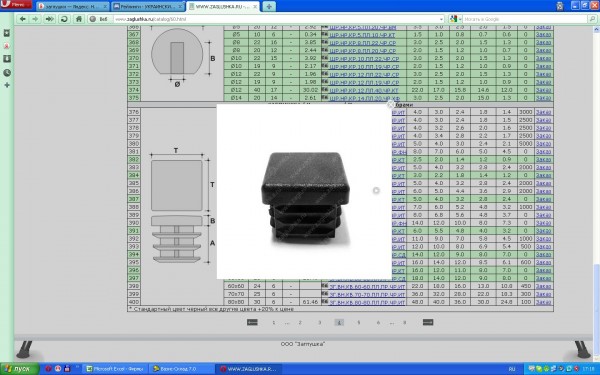Reload the page with the Reload icon
Viewport: 600px width, 375px height.
tap(64, 19)
